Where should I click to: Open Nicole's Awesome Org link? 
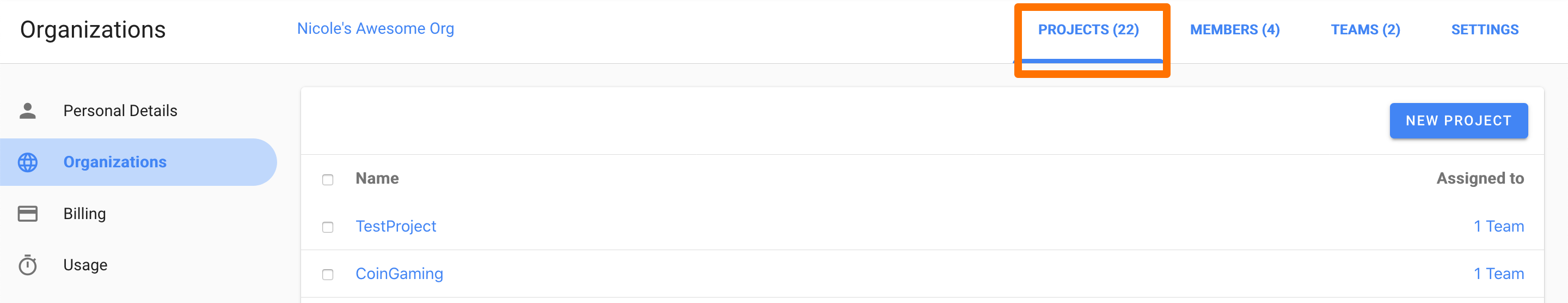point(375,29)
